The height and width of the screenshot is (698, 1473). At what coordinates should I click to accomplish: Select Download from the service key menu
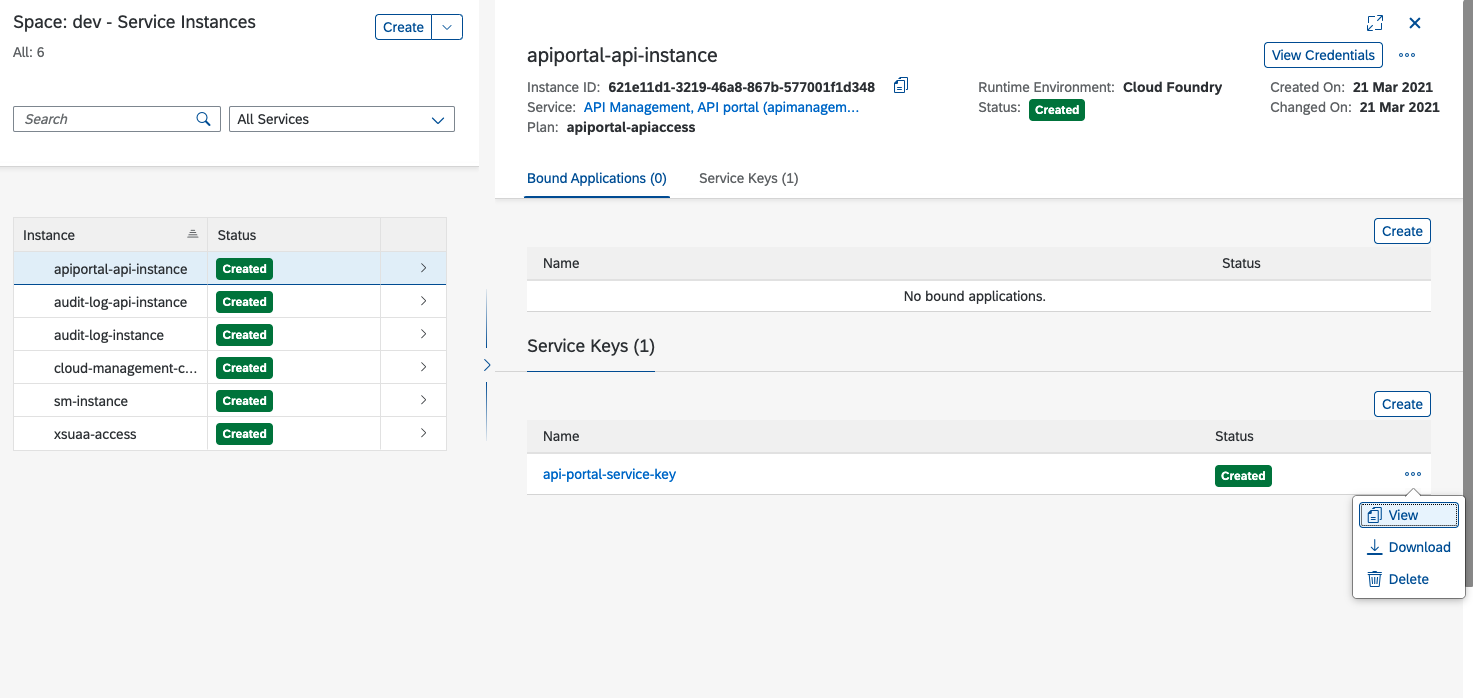click(1419, 547)
